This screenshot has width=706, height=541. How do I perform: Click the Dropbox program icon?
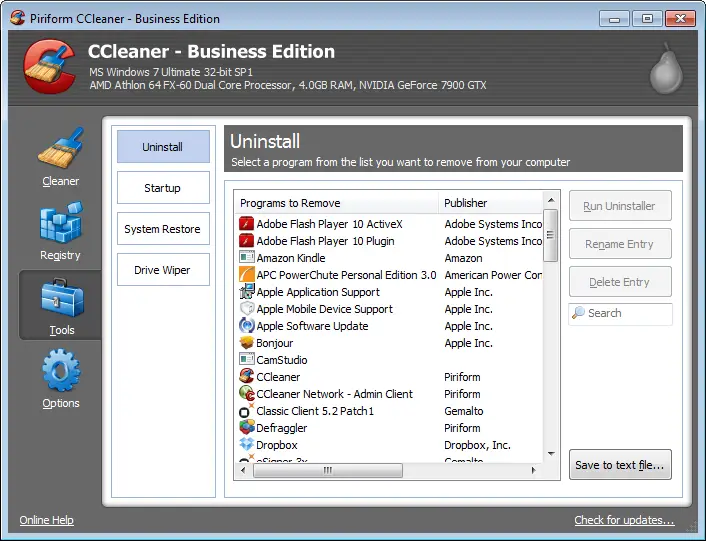pos(246,444)
